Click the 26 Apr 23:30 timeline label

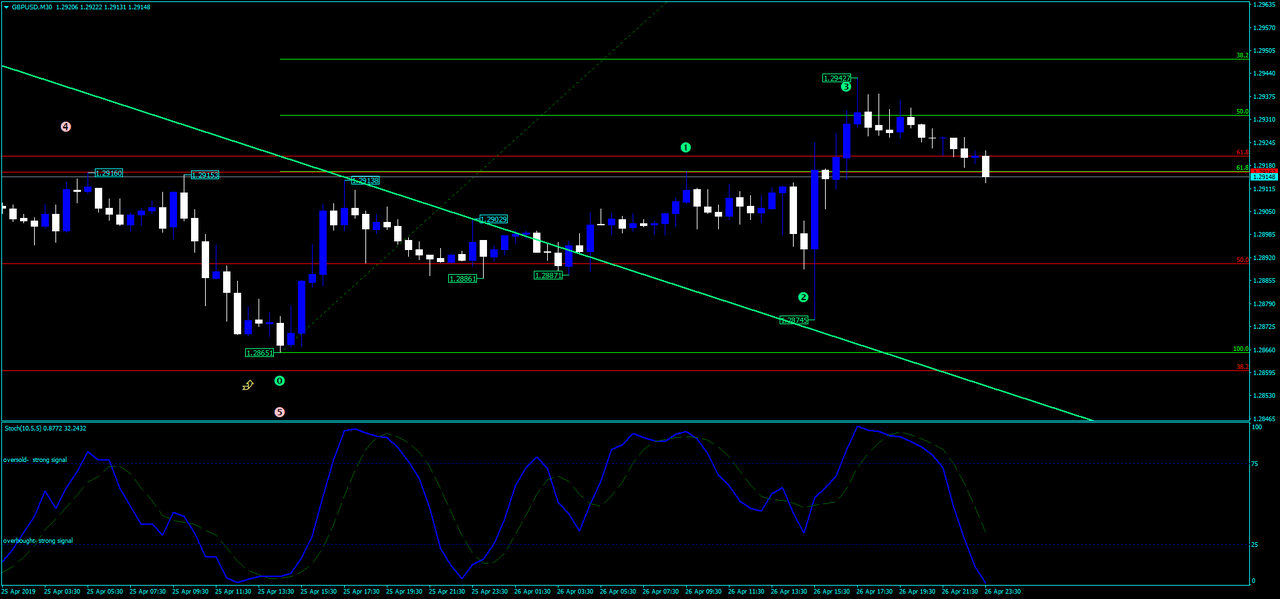1003,589
